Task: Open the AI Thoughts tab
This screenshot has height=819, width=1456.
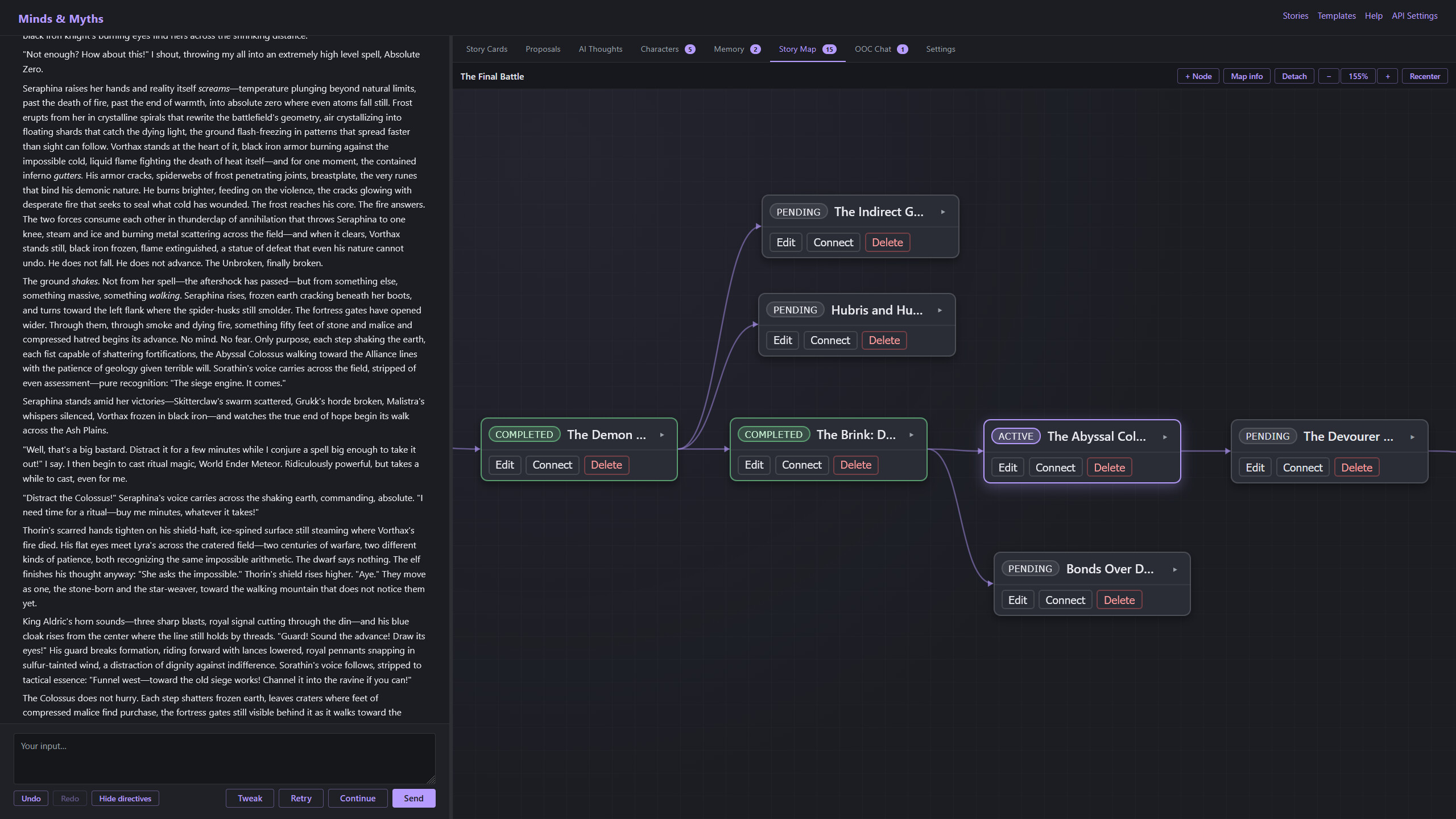Action: [601, 49]
